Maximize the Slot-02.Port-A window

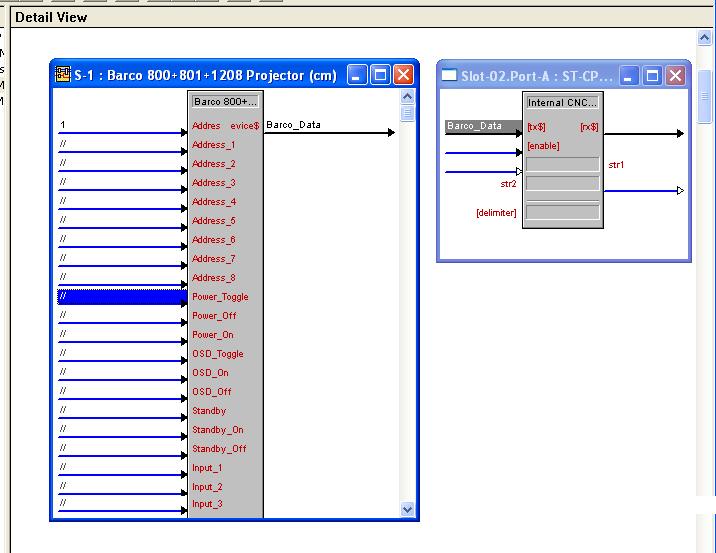point(652,76)
